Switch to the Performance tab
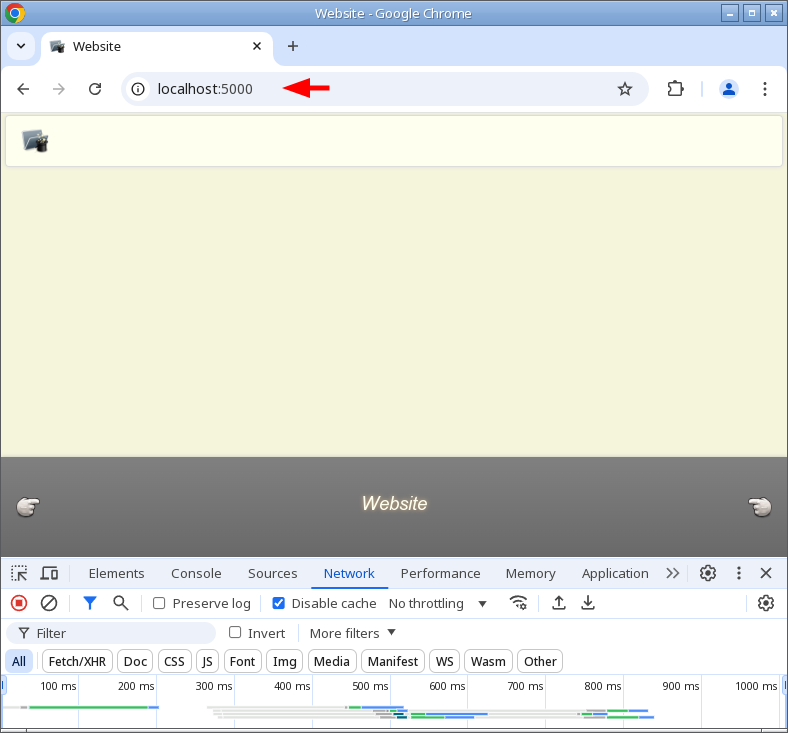This screenshot has height=733, width=788. 440,573
